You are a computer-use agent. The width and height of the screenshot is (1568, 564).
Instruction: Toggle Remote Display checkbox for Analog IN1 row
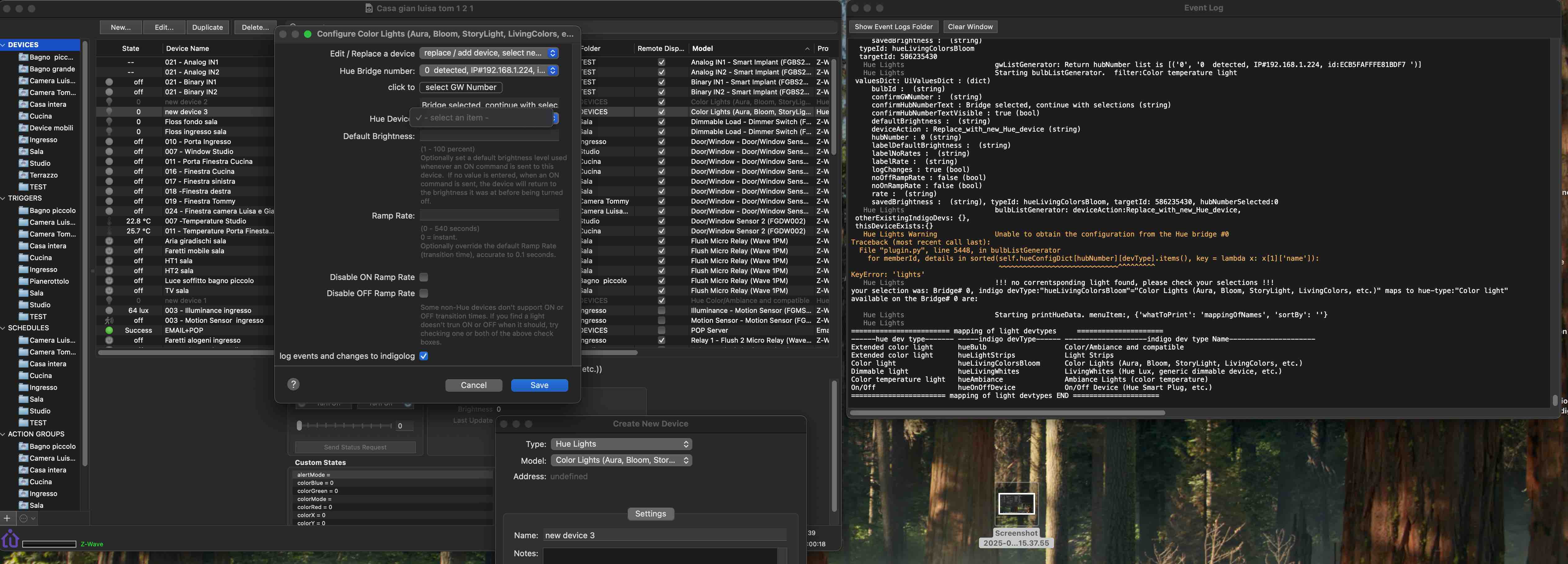(x=661, y=62)
